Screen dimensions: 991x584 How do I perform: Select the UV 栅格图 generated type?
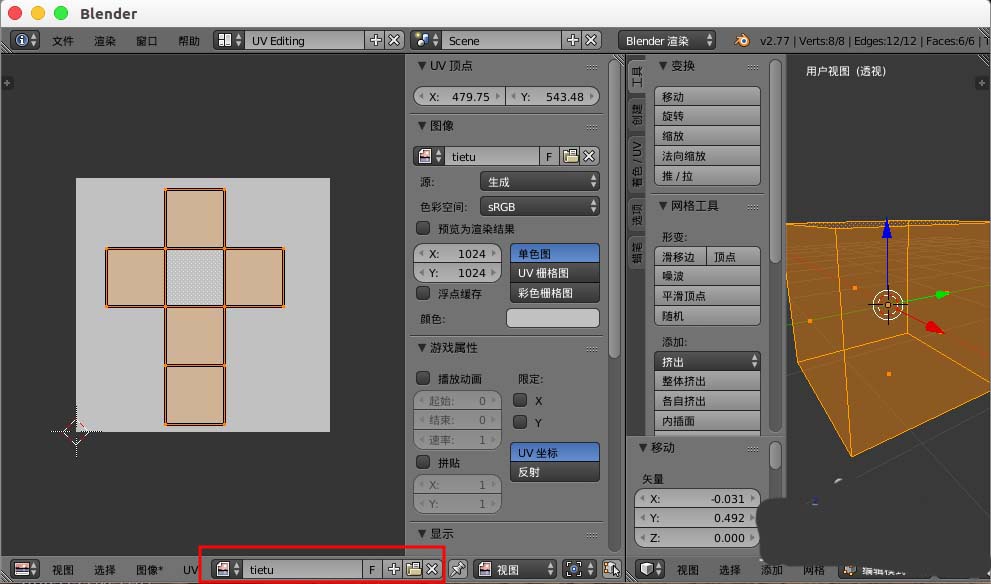pos(554,273)
